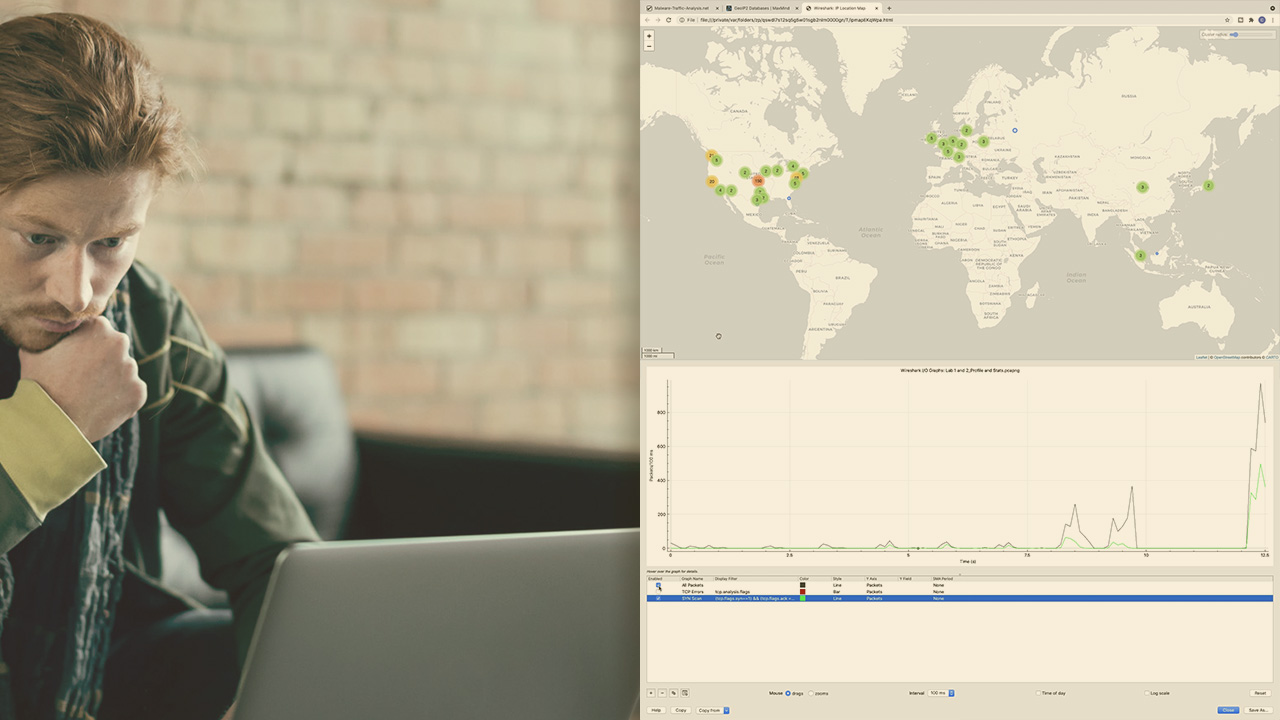Open the Interval 100 ms dropdown
Screen dimensions: 1280x720
[x=951, y=693]
